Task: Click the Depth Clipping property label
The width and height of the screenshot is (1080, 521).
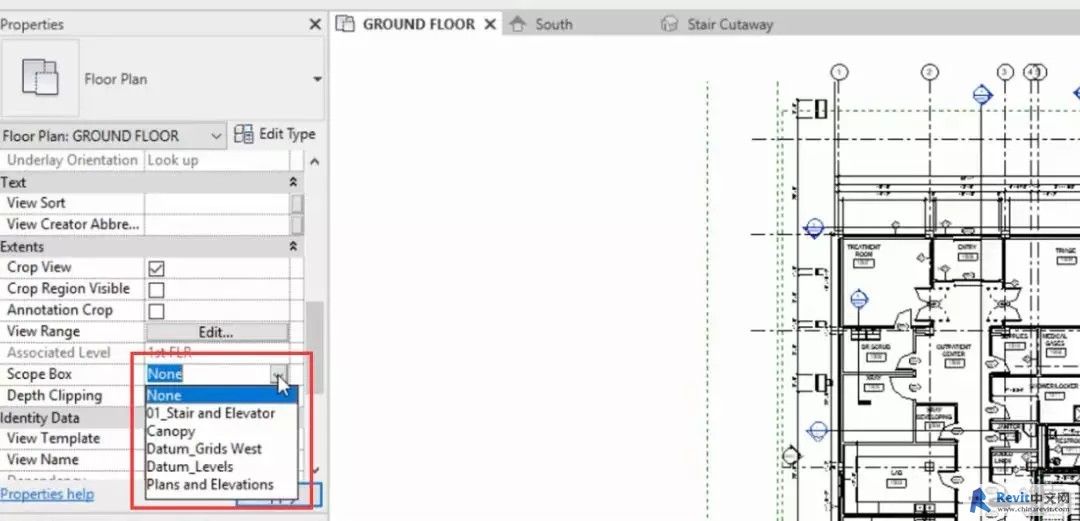Action: pos(54,396)
